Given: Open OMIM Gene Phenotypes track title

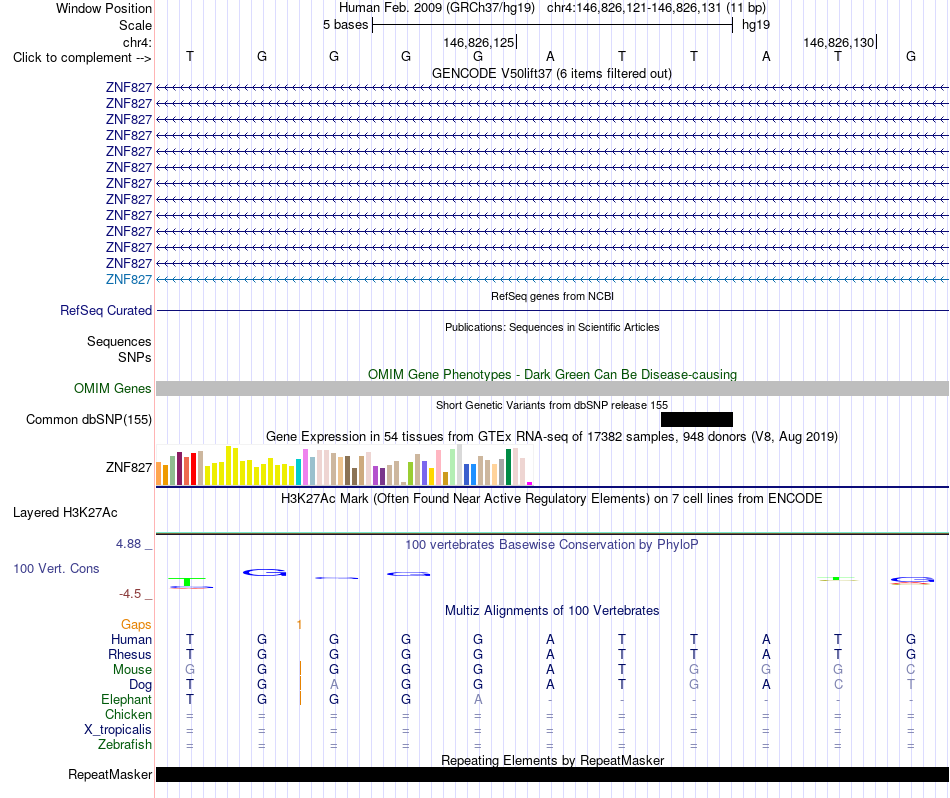Looking at the screenshot, I should click(x=552, y=374).
